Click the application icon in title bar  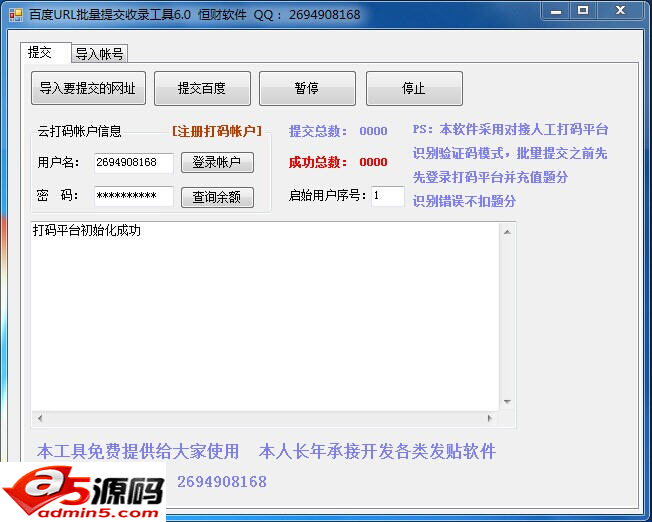pos(16,15)
